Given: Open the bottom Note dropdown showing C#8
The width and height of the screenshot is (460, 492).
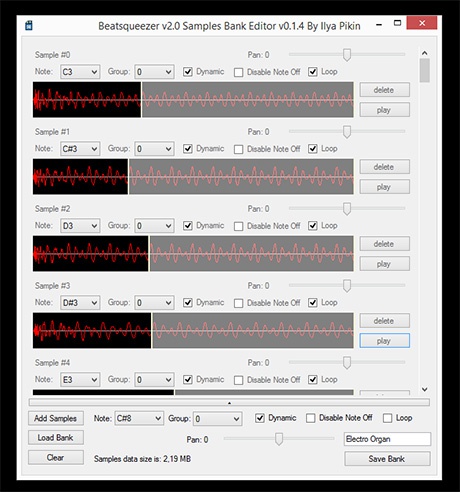Looking at the screenshot, I should click(x=139, y=418).
